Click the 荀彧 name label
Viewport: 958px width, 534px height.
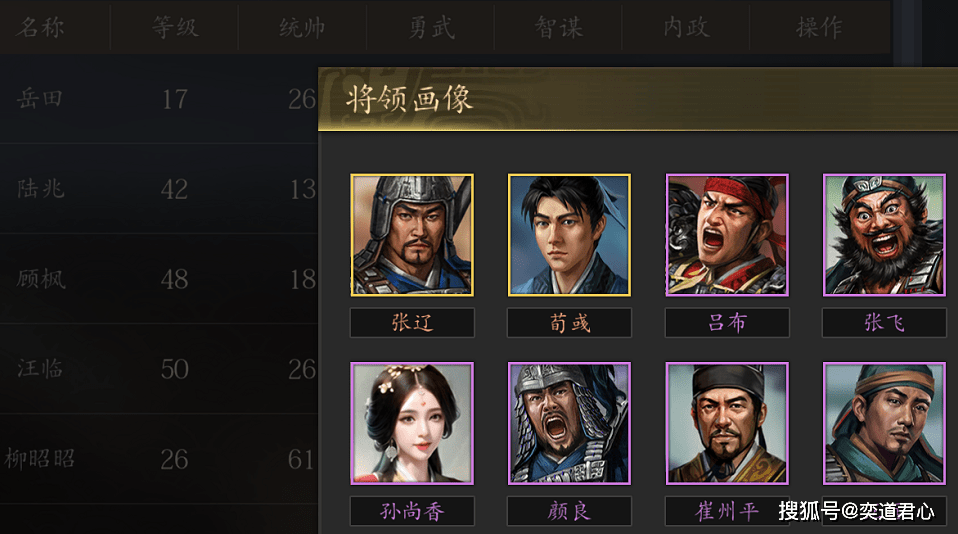point(569,323)
